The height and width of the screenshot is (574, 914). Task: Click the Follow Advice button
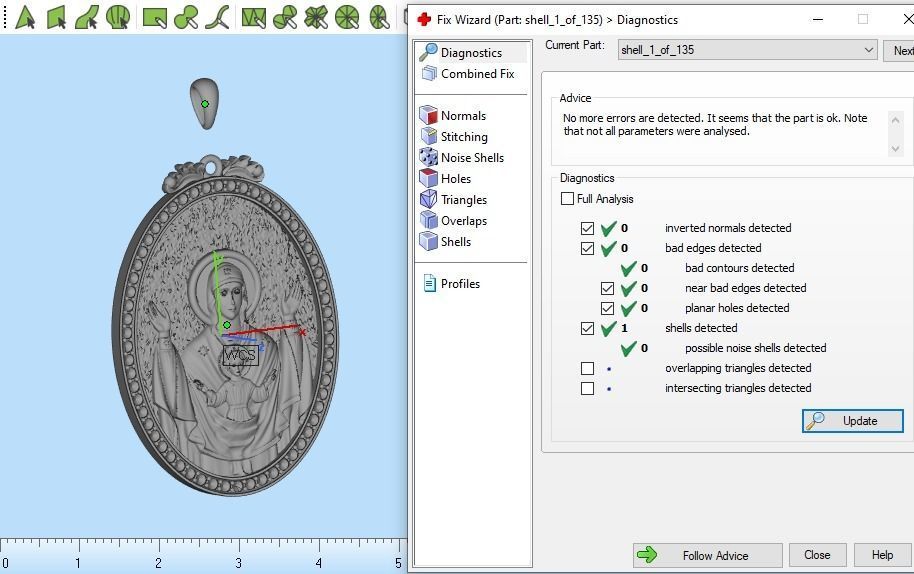(708, 555)
